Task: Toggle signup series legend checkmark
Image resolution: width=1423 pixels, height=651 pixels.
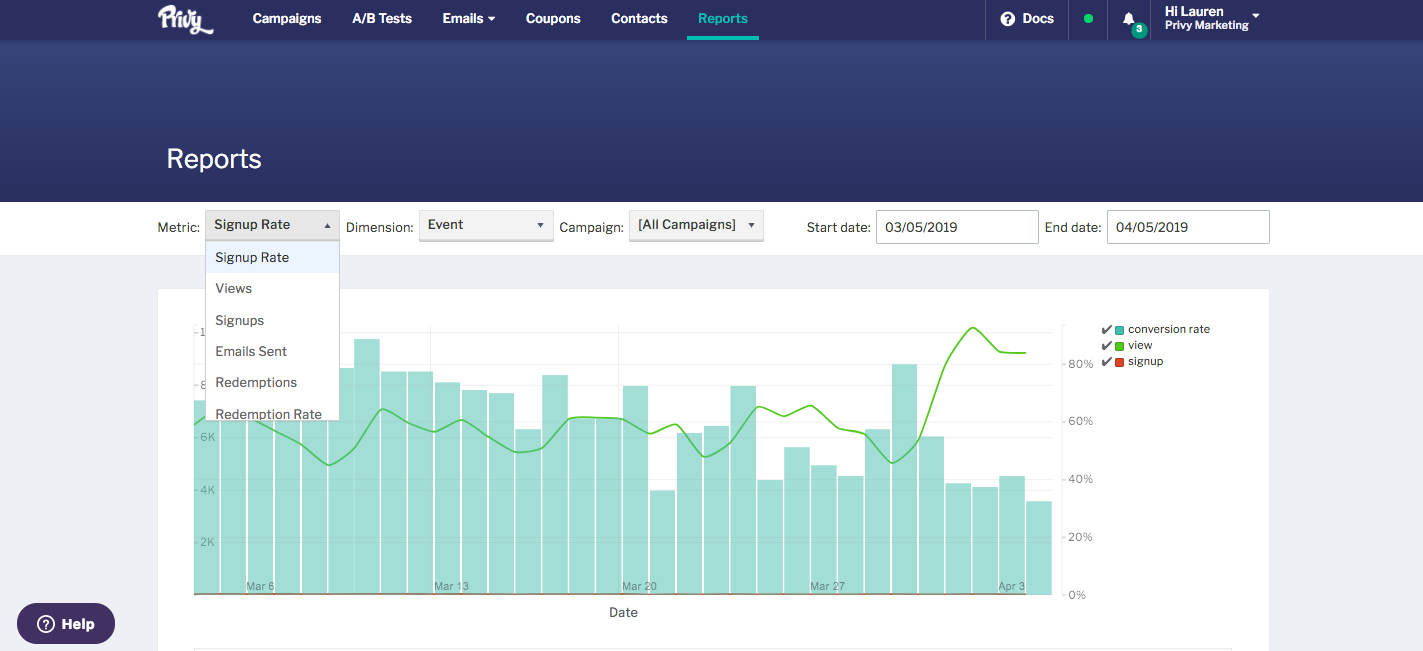Action: point(1106,361)
